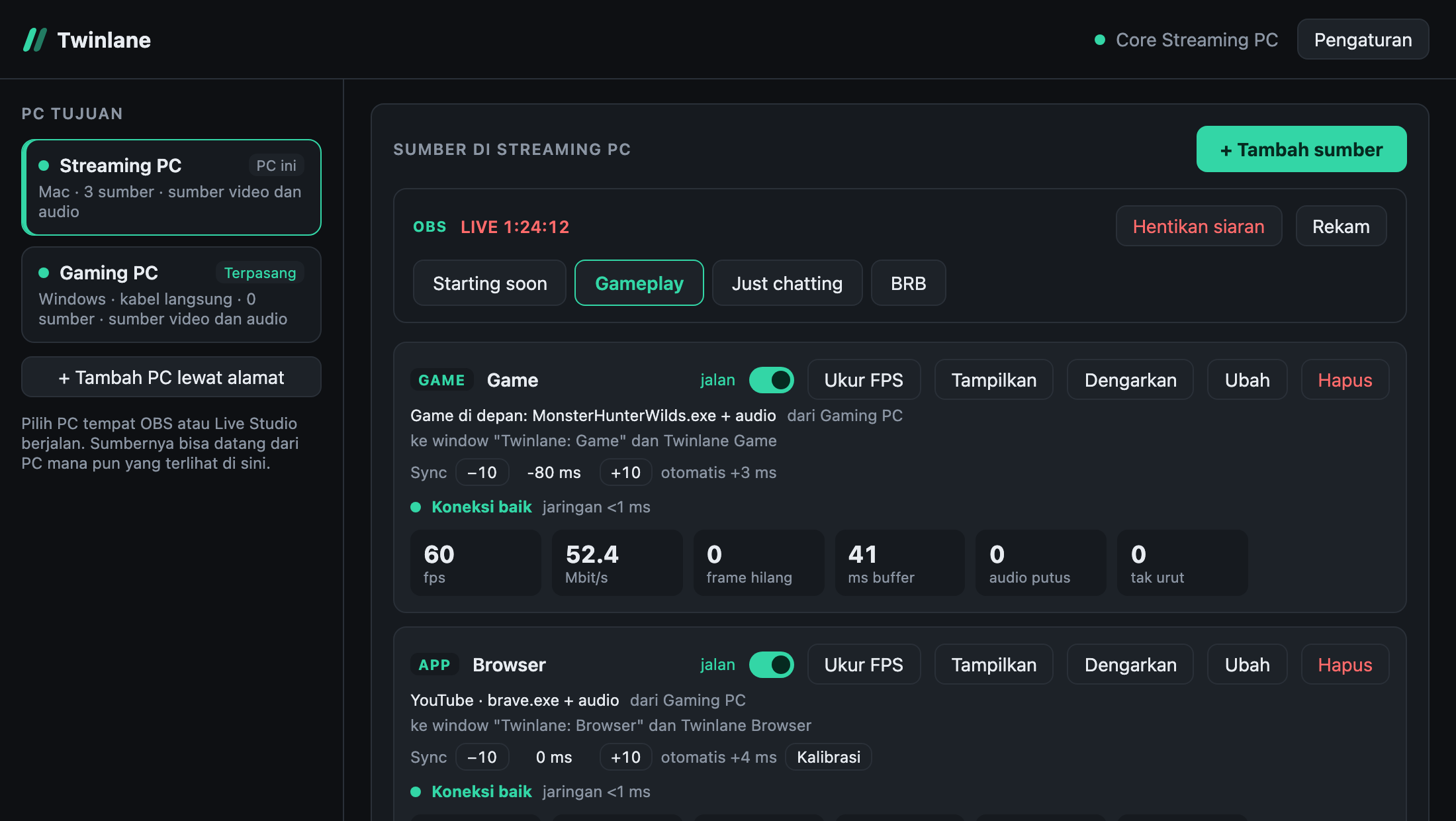Click MonsterHunterWilds.exe source description
Screen dimensions: 1456x821
point(593,416)
